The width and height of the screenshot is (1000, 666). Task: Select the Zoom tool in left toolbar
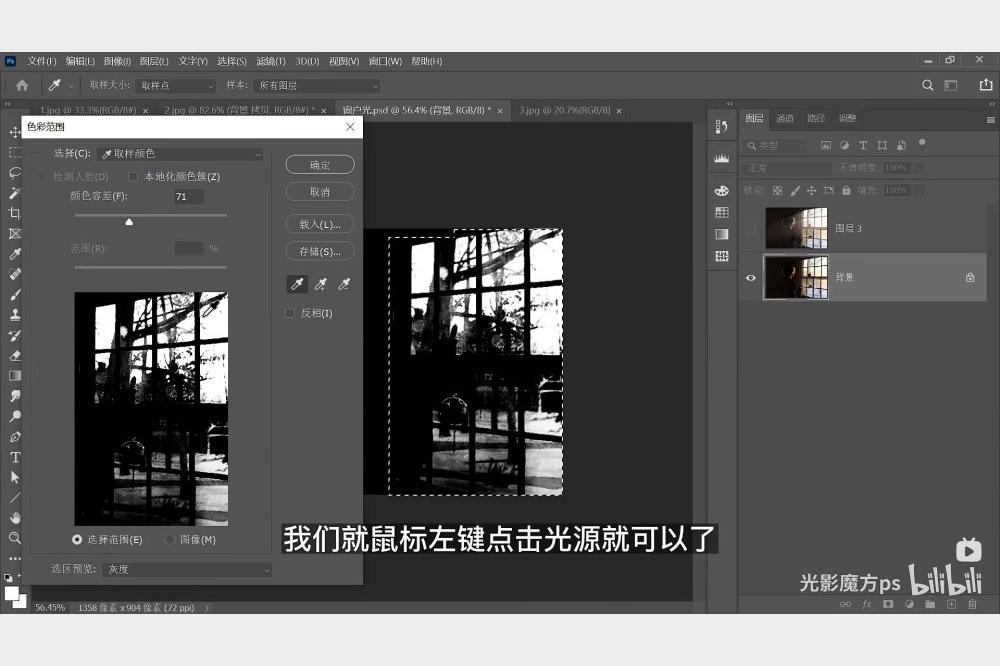point(15,538)
